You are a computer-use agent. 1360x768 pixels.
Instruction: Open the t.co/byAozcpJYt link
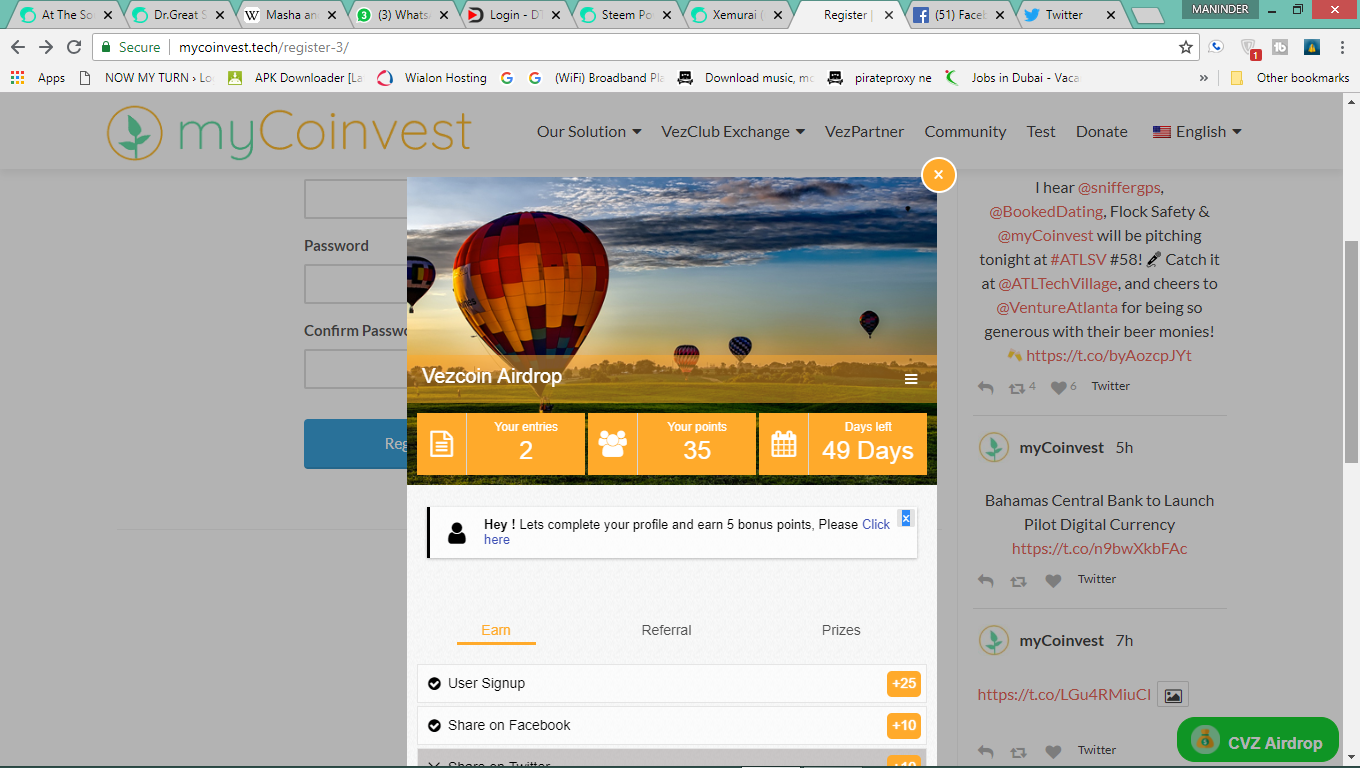point(1109,356)
